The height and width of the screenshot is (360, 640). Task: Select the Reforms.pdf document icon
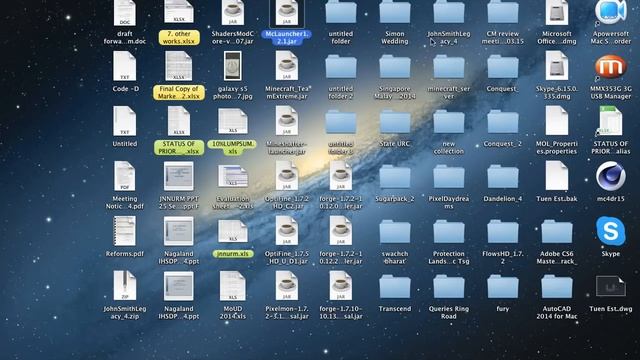coord(124,231)
